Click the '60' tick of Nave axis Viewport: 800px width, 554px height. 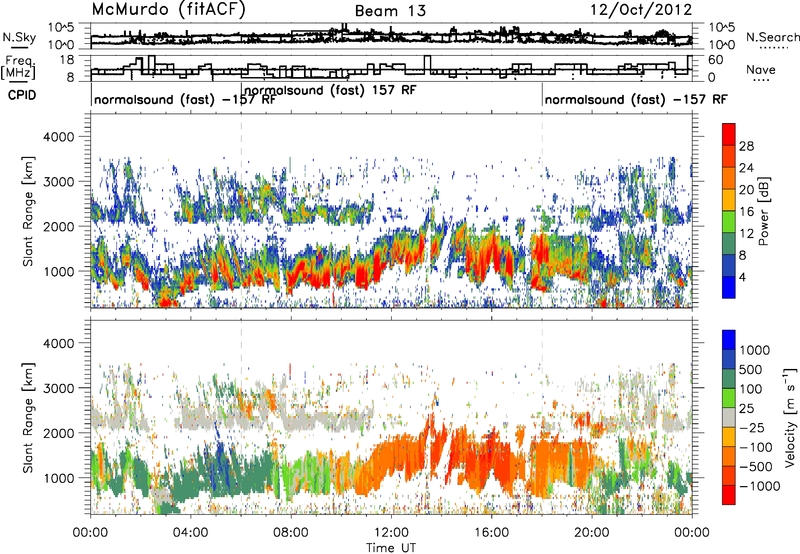point(716,60)
